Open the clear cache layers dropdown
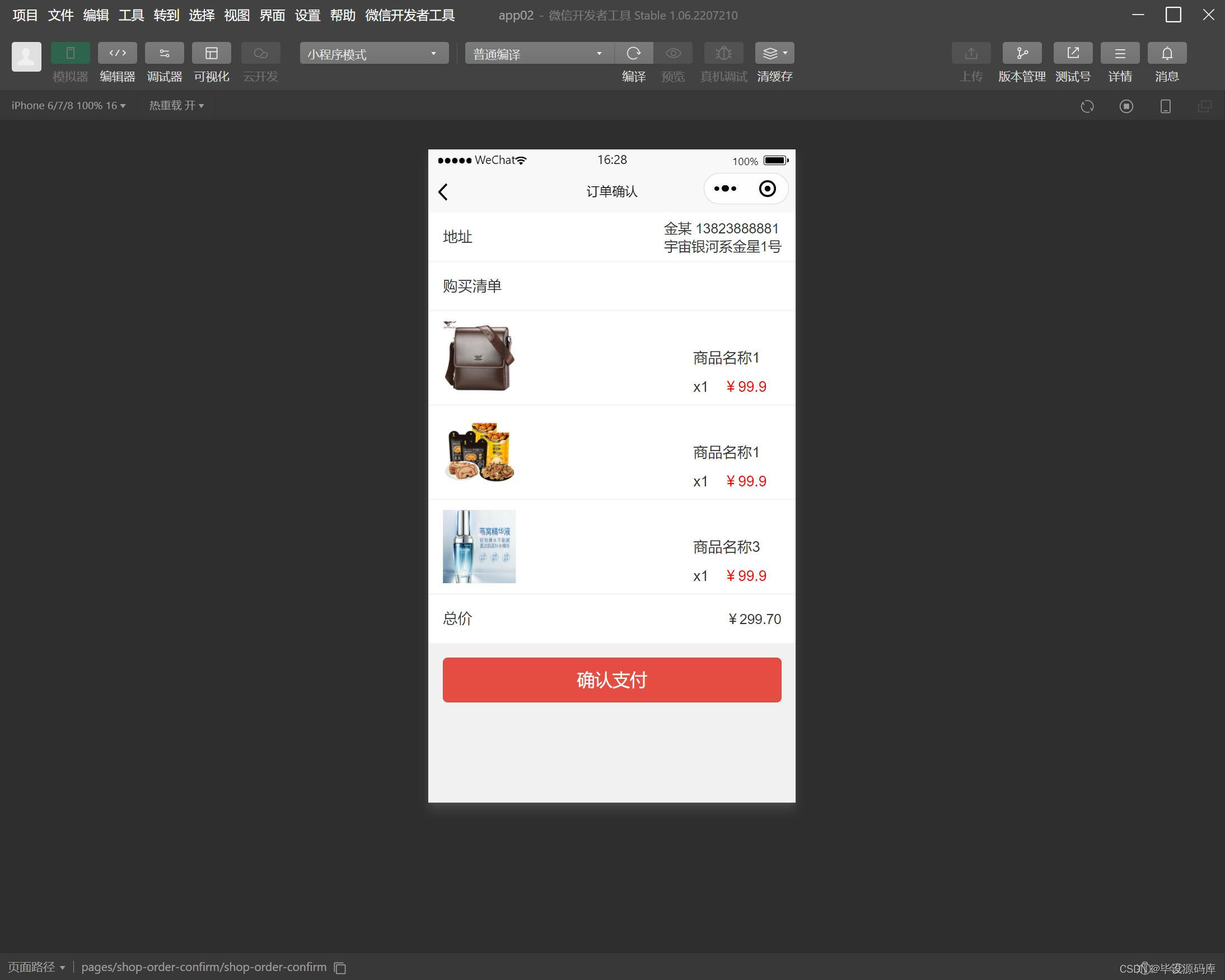 (774, 53)
